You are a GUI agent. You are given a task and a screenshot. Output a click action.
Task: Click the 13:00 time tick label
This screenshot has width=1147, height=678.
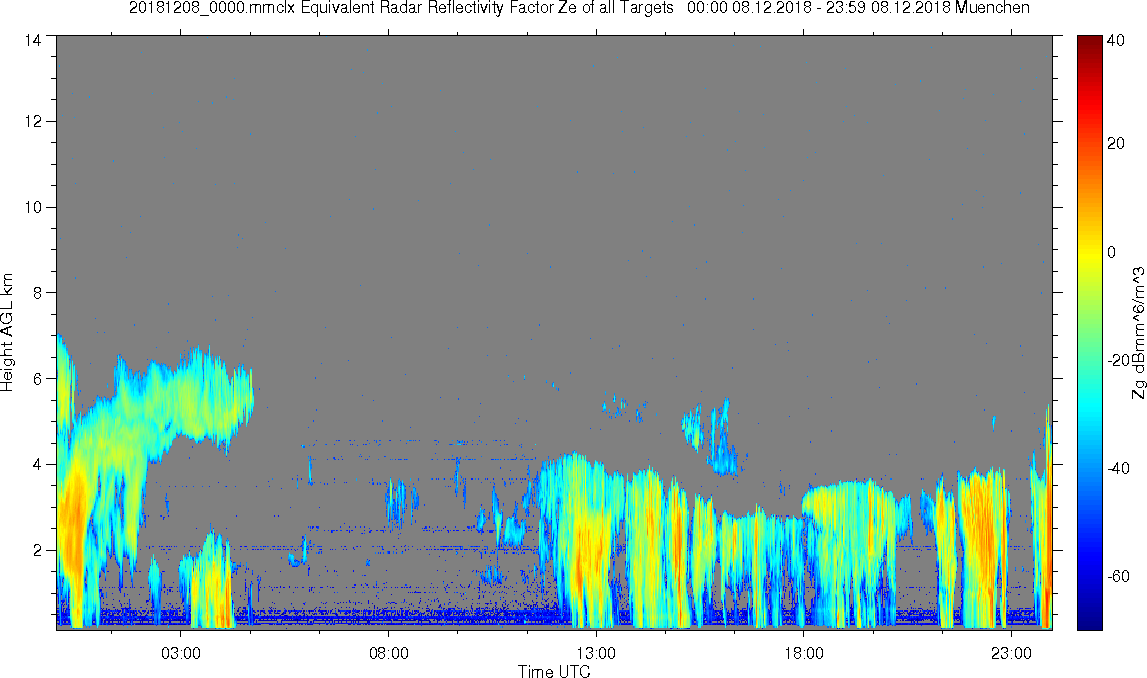[x=596, y=652]
